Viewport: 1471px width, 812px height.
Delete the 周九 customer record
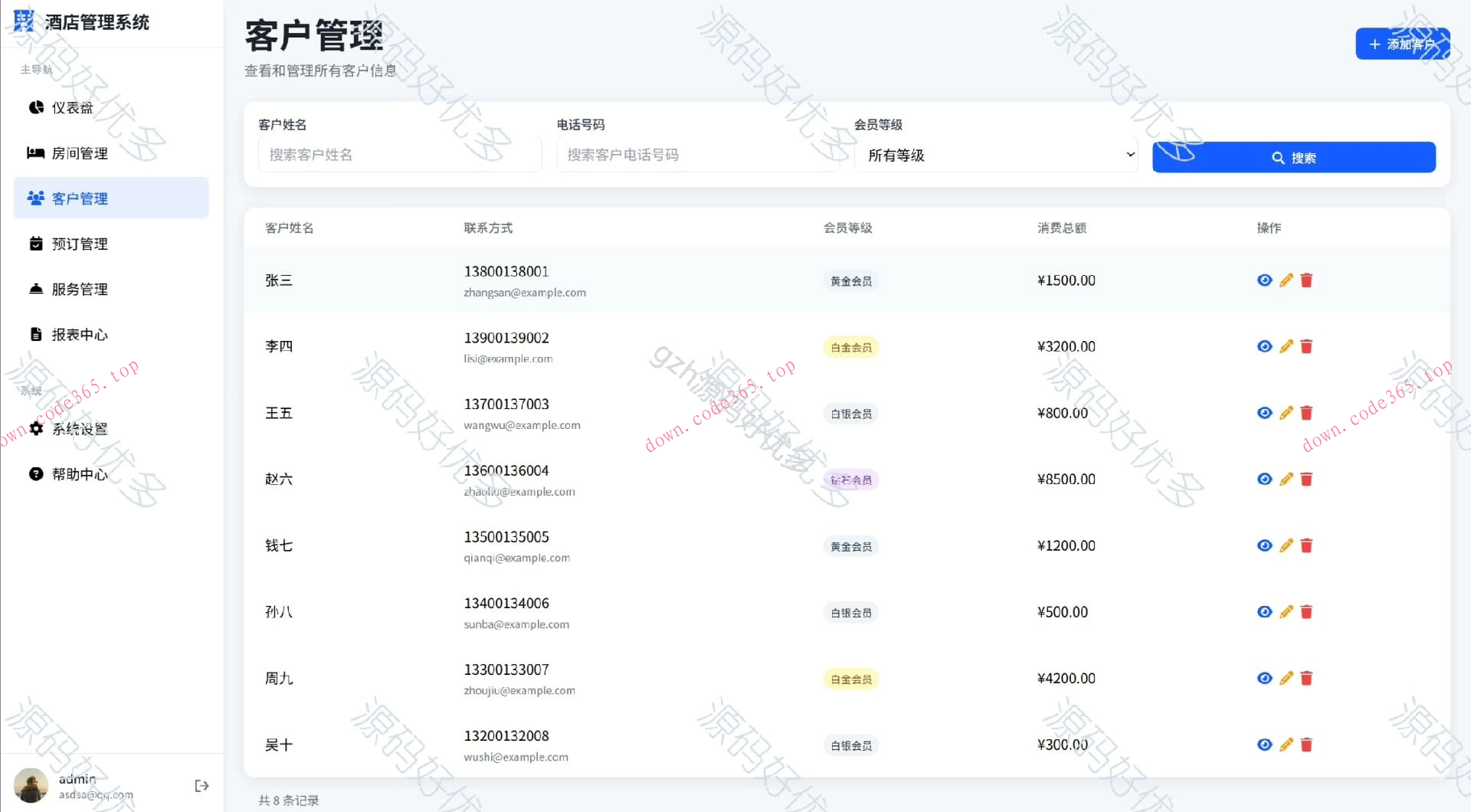pyautogui.click(x=1306, y=678)
